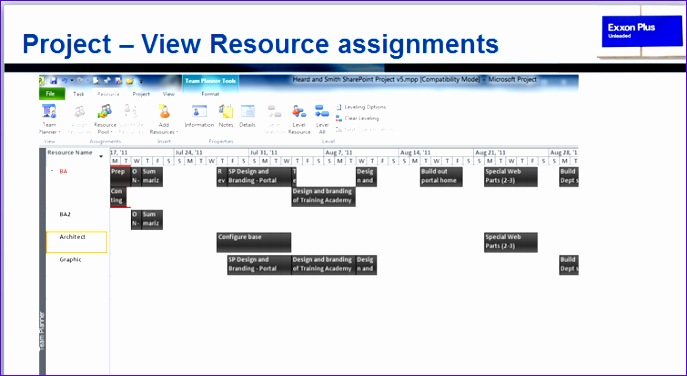This screenshot has height=376, width=687.
Task: Select the Prep task block for BA
Action: (120, 177)
